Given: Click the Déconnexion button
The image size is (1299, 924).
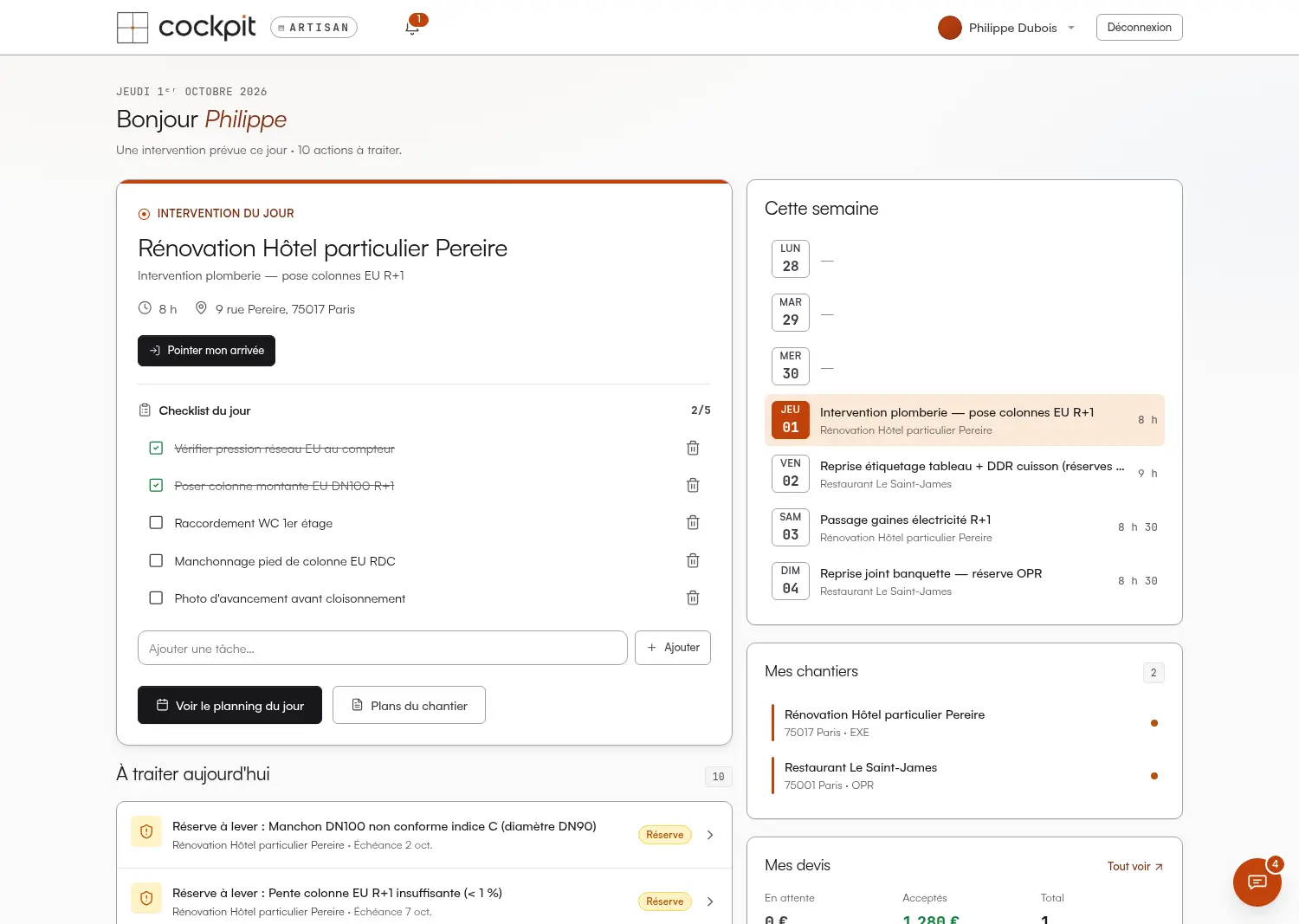Looking at the screenshot, I should [x=1139, y=27].
